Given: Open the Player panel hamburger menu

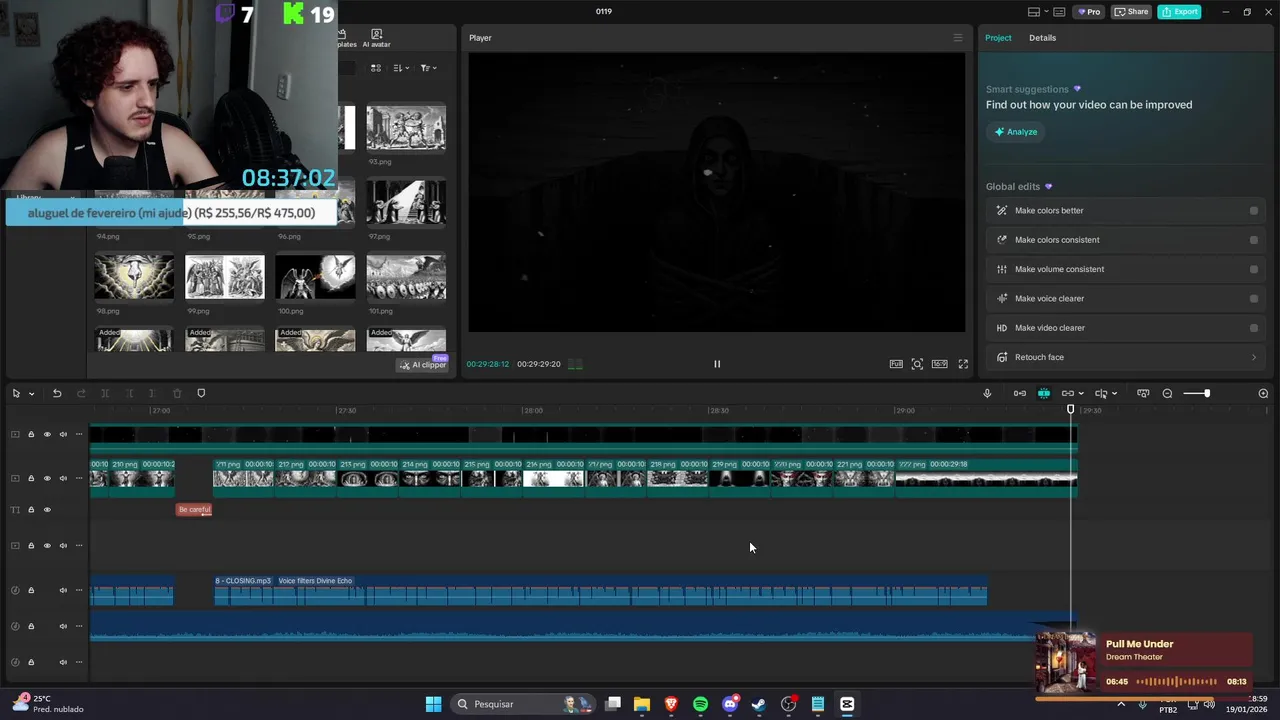Looking at the screenshot, I should pyautogui.click(x=957, y=38).
